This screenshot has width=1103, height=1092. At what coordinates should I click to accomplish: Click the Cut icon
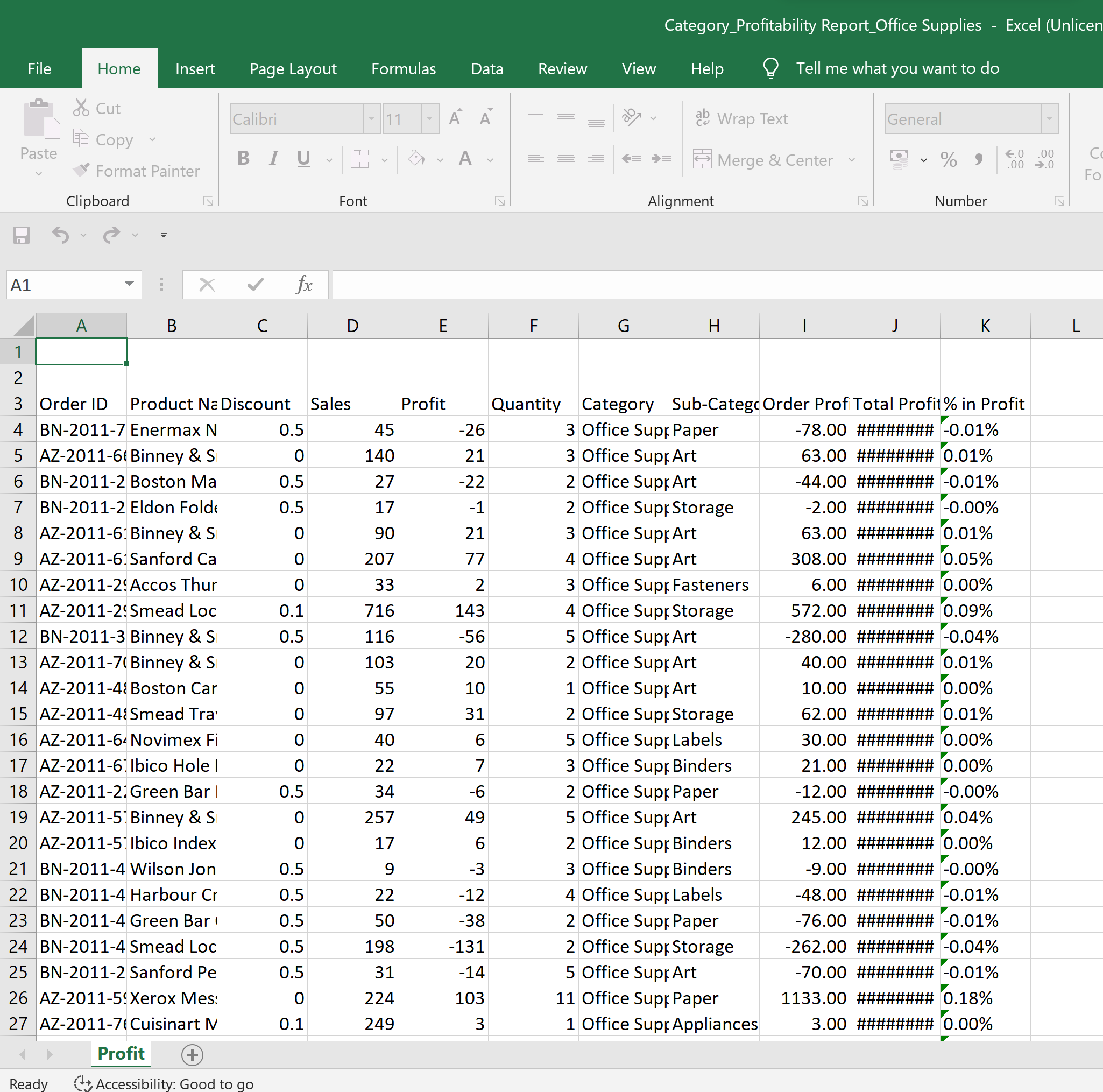82,108
